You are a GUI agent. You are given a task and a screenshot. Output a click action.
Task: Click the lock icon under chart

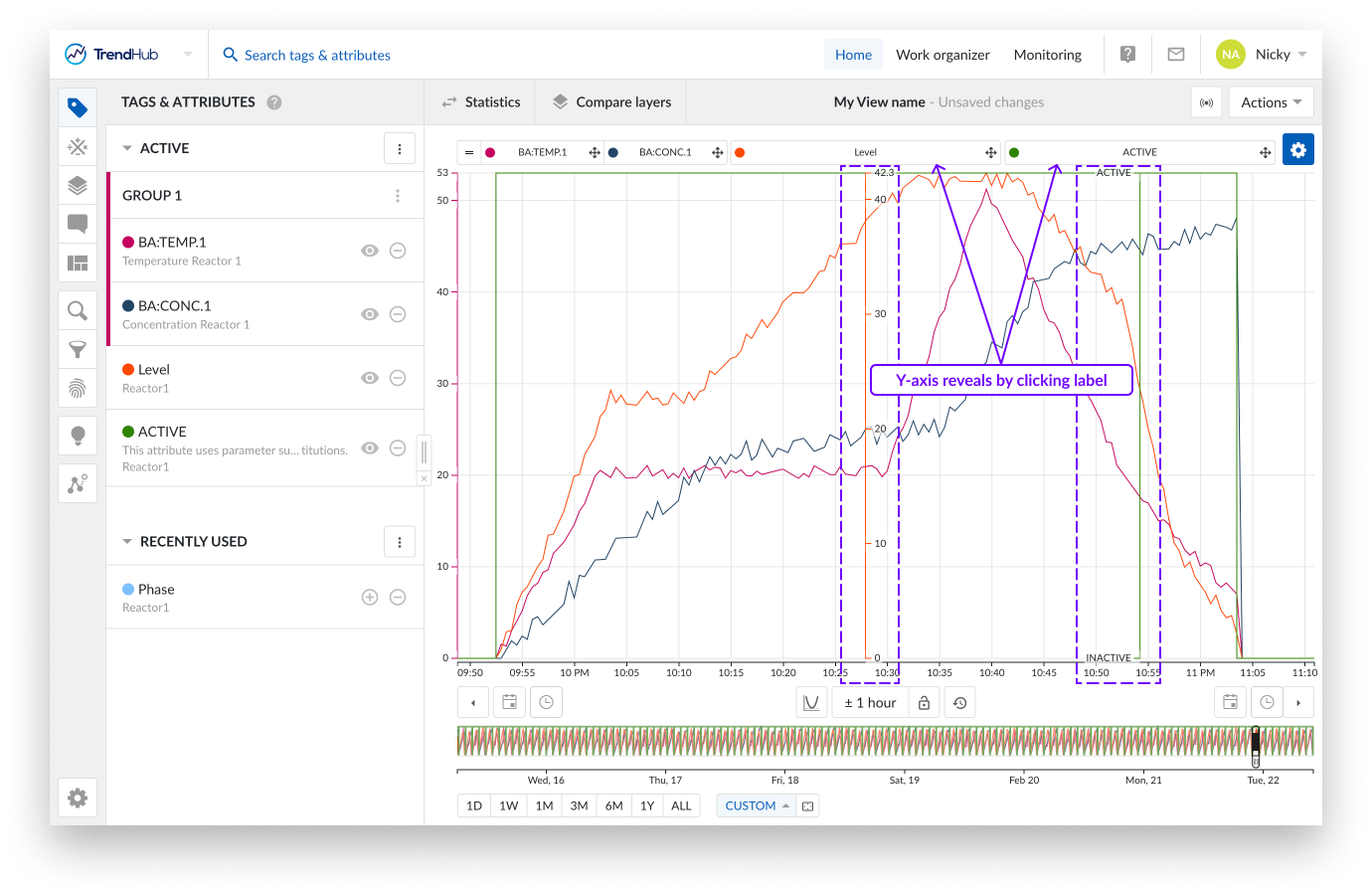pos(924,703)
